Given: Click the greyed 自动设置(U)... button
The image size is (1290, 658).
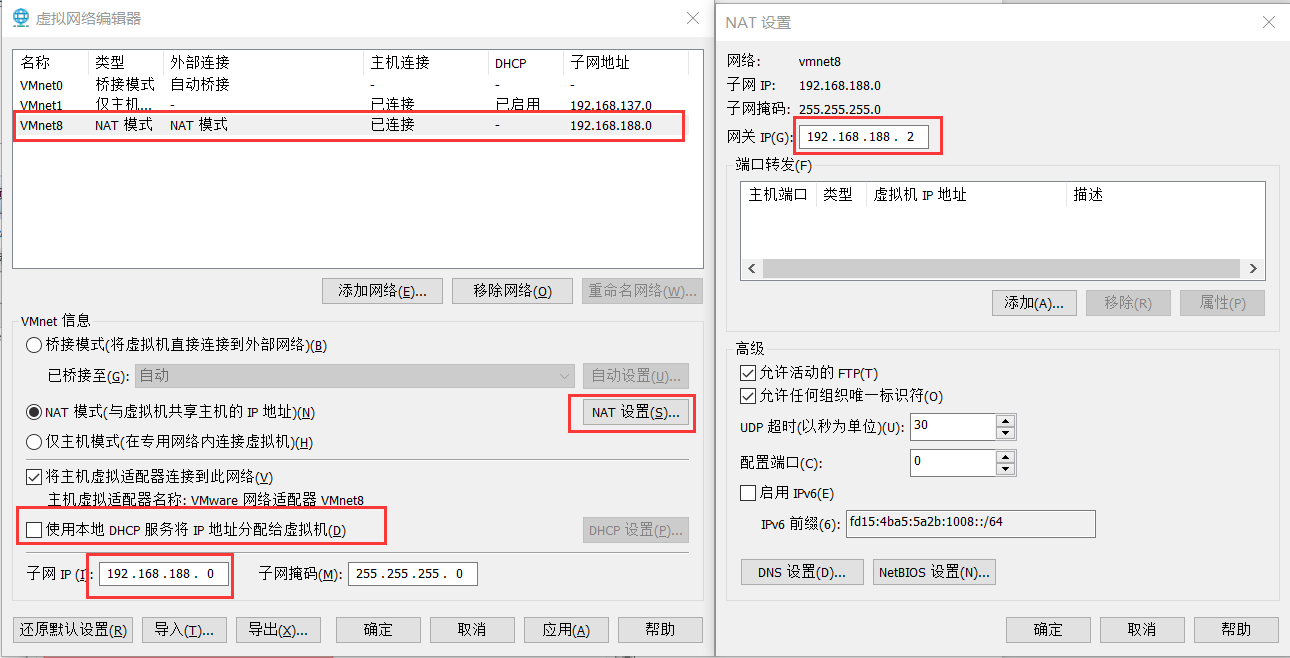Looking at the screenshot, I should (636, 376).
